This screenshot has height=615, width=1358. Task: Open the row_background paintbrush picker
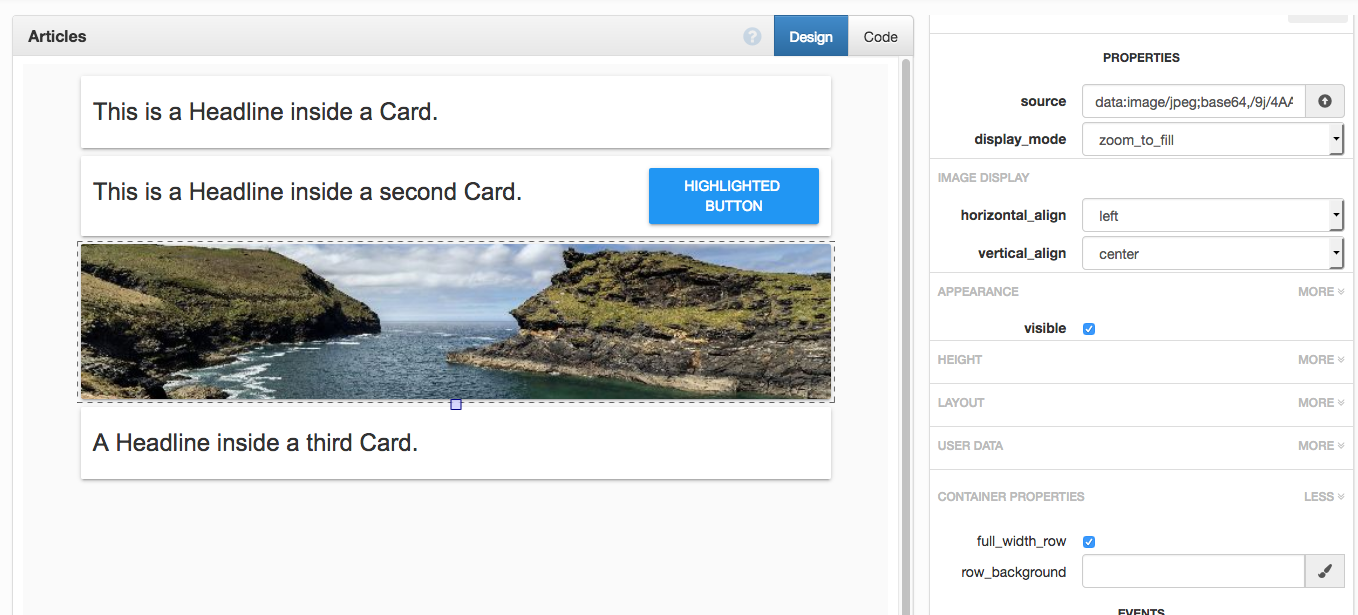coord(1325,572)
